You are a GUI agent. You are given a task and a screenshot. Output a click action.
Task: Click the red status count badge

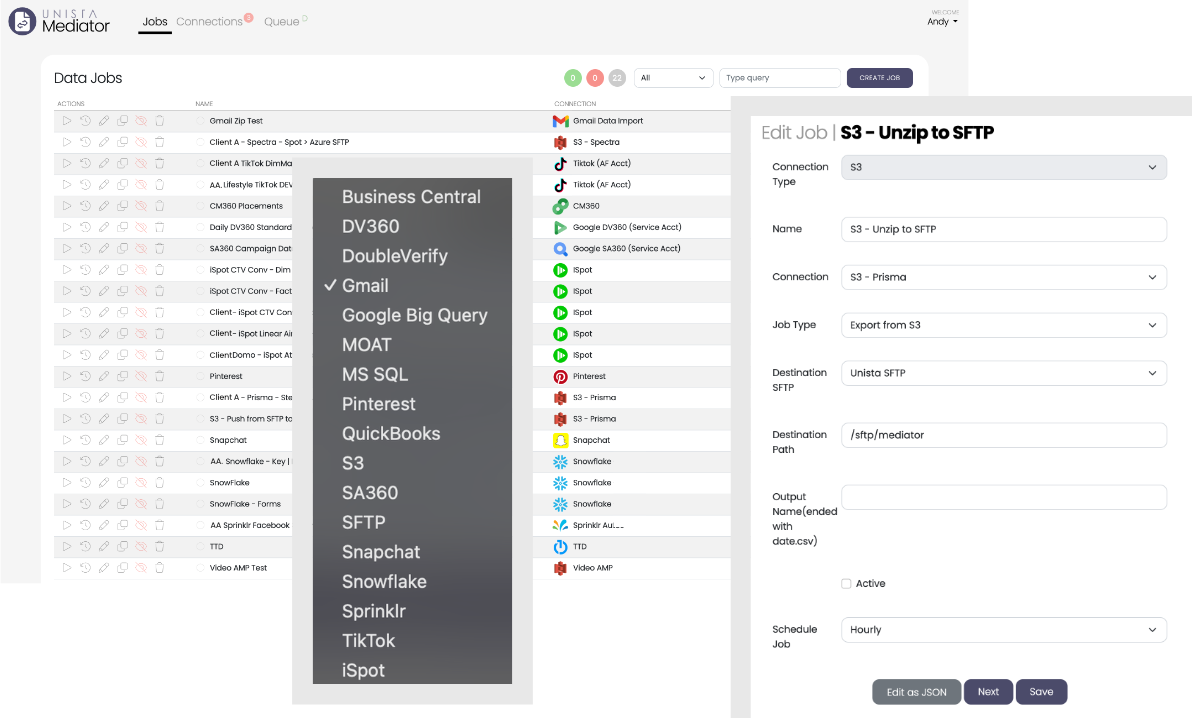(x=595, y=78)
